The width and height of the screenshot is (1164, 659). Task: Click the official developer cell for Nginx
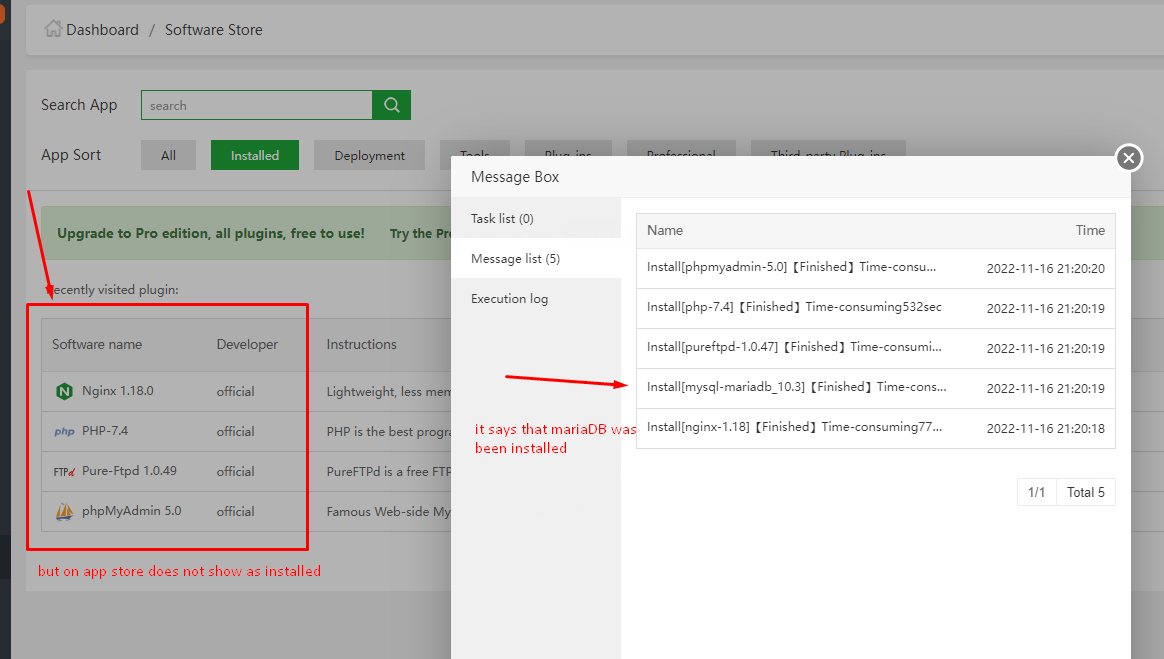pos(235,391)
